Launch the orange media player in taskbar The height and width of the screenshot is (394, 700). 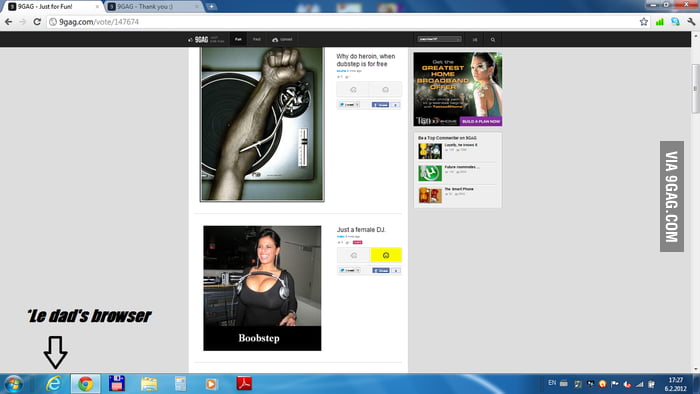211,384
